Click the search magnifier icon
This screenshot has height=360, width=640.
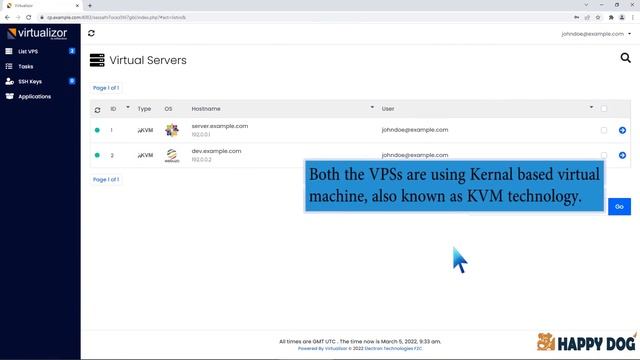tap(625, 58)
